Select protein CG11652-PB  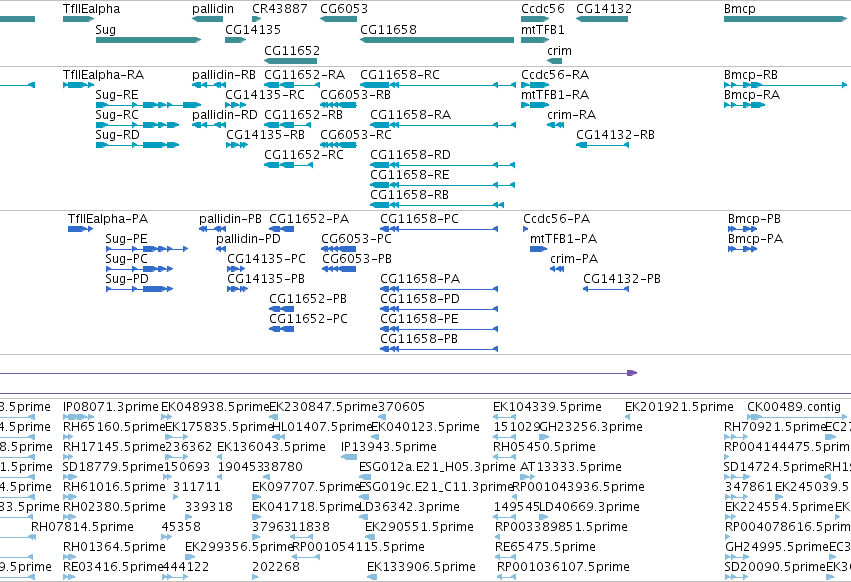282,309
